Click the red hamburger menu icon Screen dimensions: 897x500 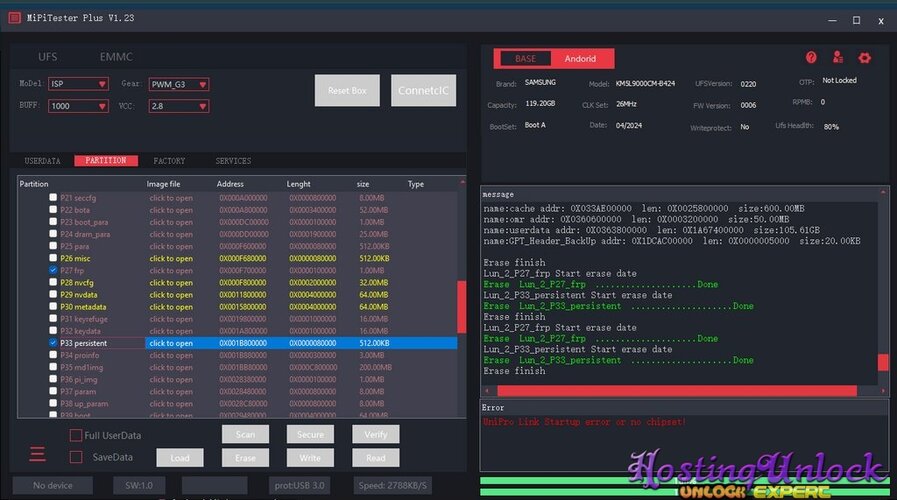(37, 454)
